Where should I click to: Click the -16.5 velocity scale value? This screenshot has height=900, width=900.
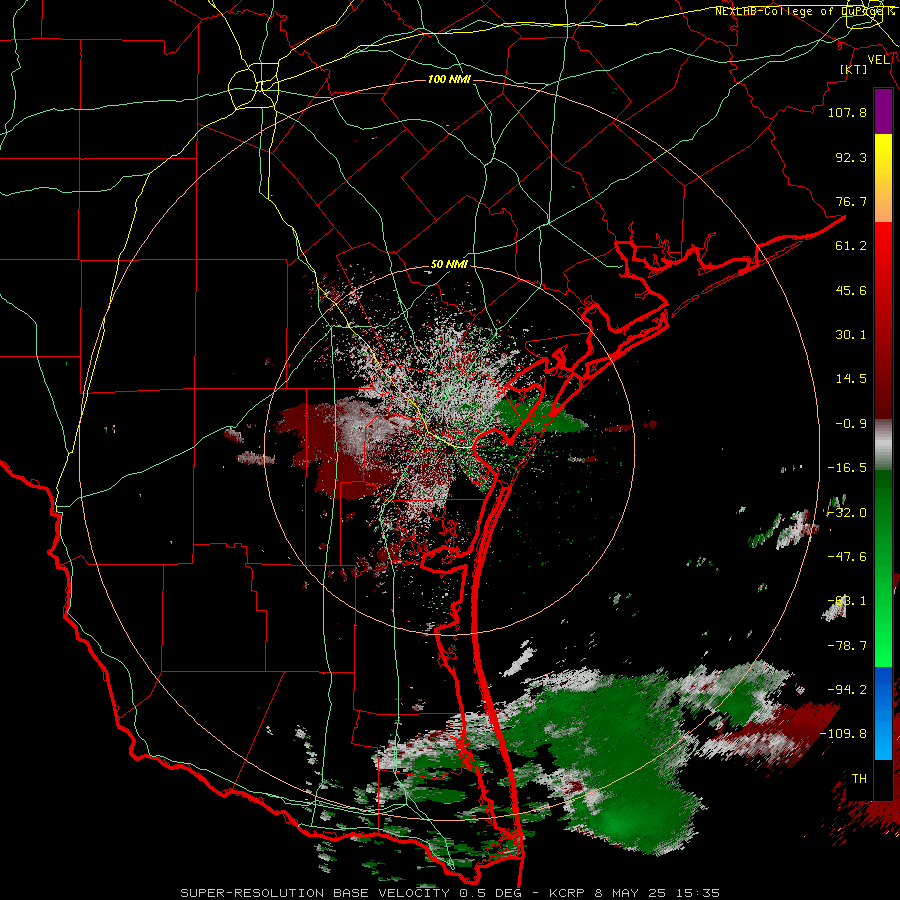(847, 468)
